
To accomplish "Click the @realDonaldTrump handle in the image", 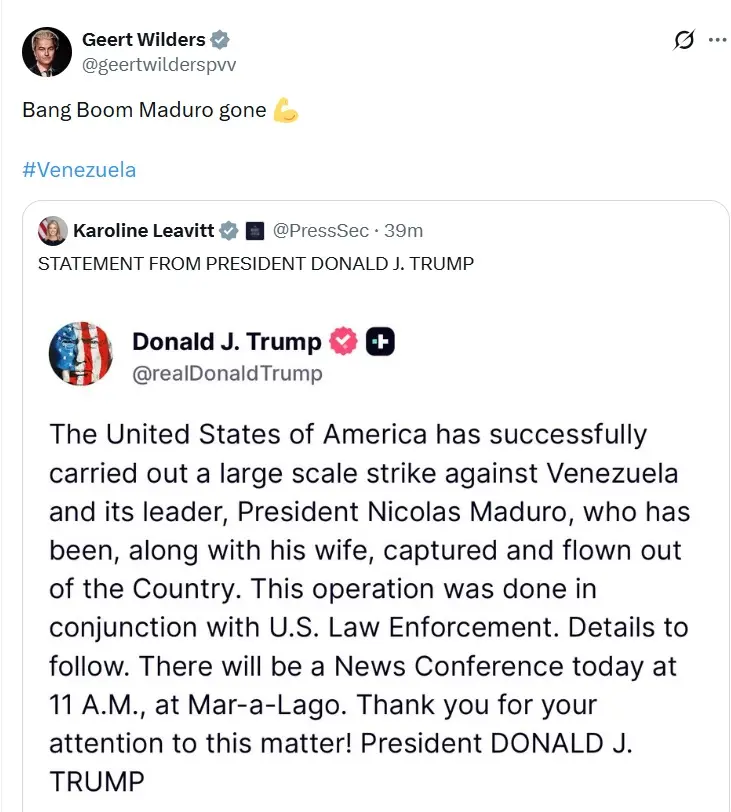I will 227,374.
